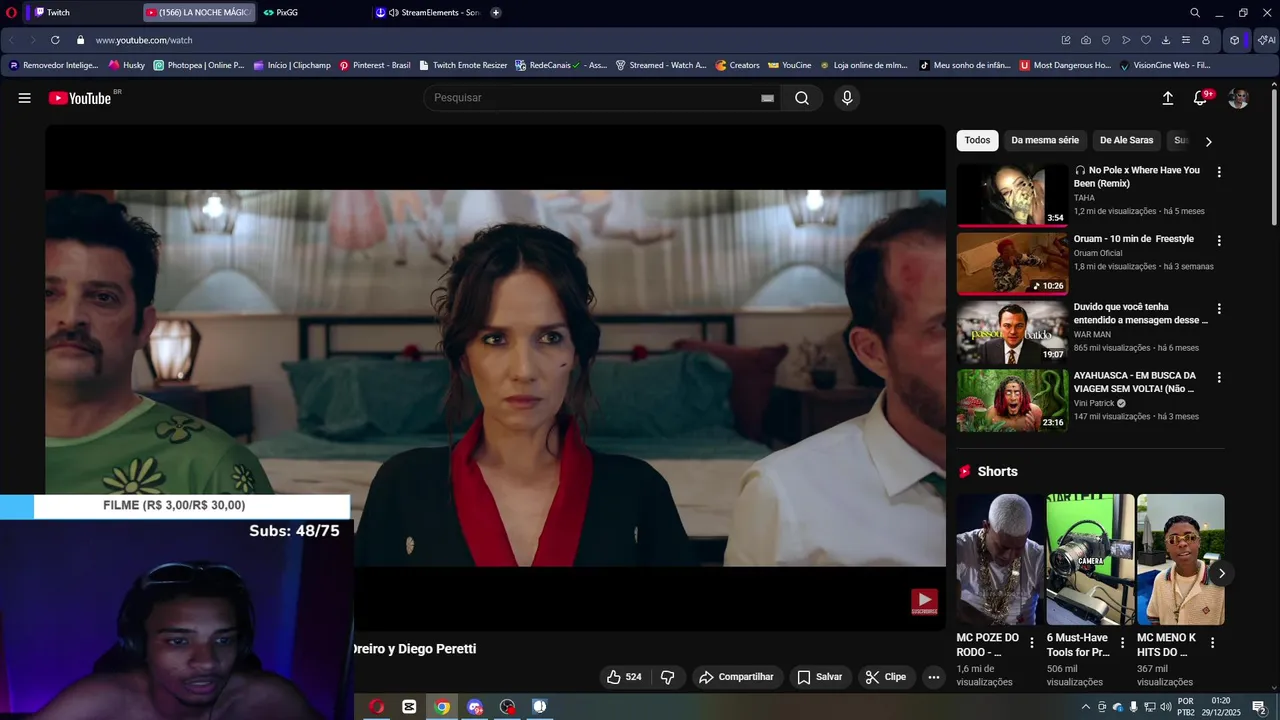Screen dimensions: 1280x720
Task: Open MC POZE DO RODO short
Action: pyautogui.click(x=1000, y=559)
